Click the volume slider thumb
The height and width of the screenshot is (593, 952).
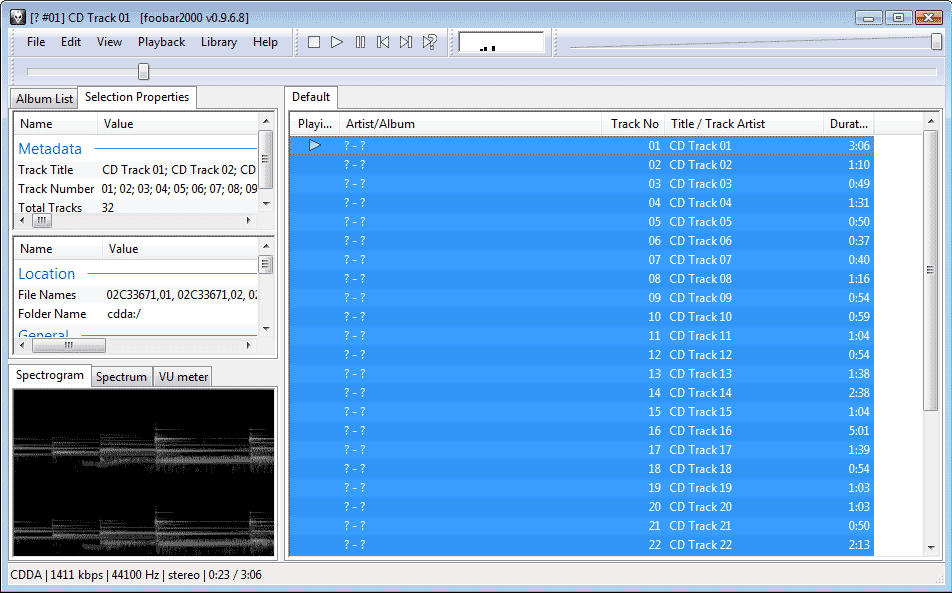937,42
